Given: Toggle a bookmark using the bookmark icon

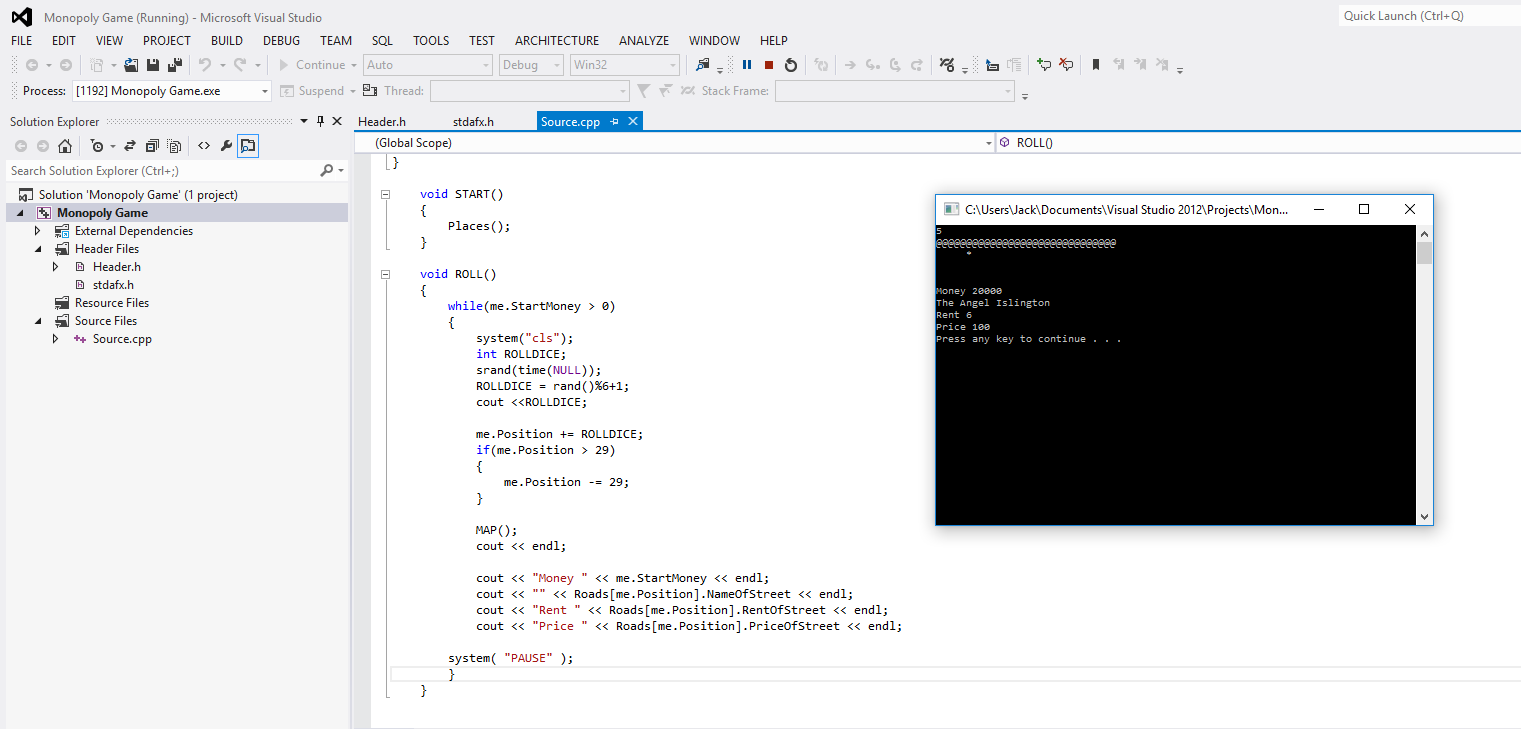Looking at the screenshot, I should point(1096,65).
